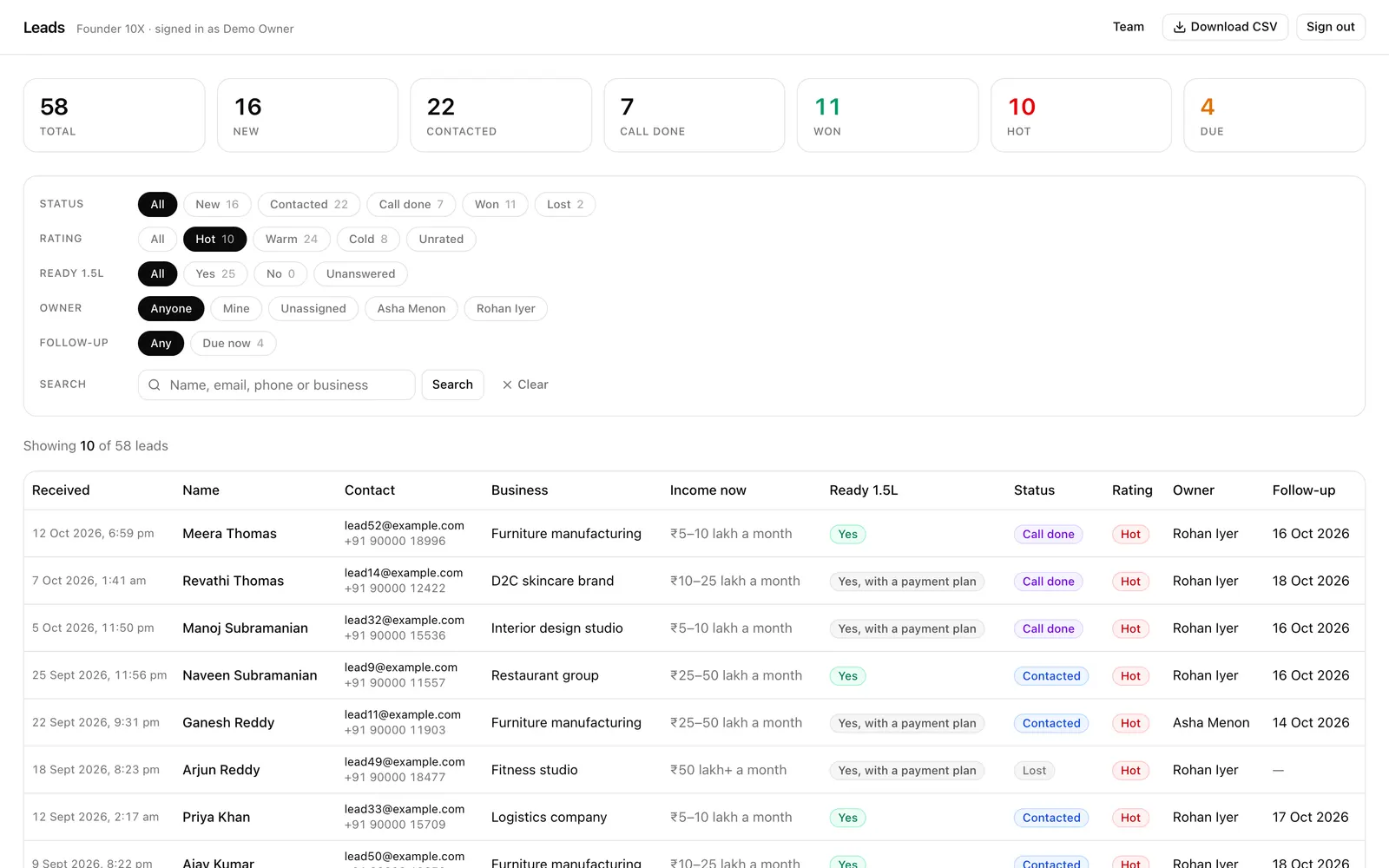1389x868 pixels.
Task: Click in the name, email, phone search field
Action: pos(276,385)
